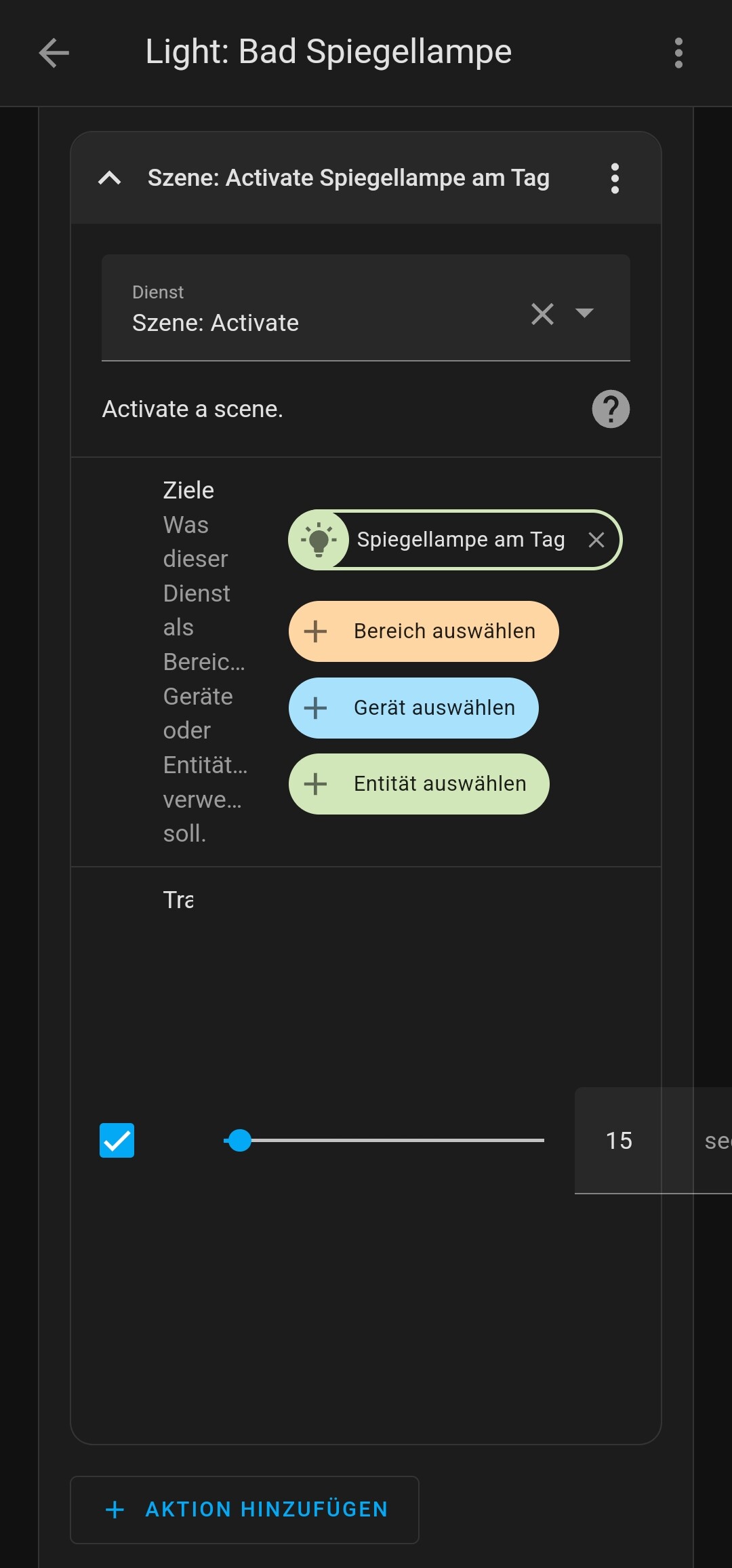
Task: Select Bereich auswählen
Action: (424, 631)
